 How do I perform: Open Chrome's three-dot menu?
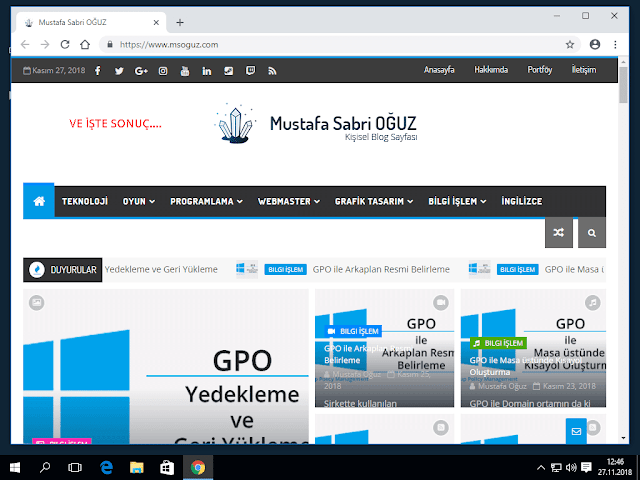[x=615, y=44]
